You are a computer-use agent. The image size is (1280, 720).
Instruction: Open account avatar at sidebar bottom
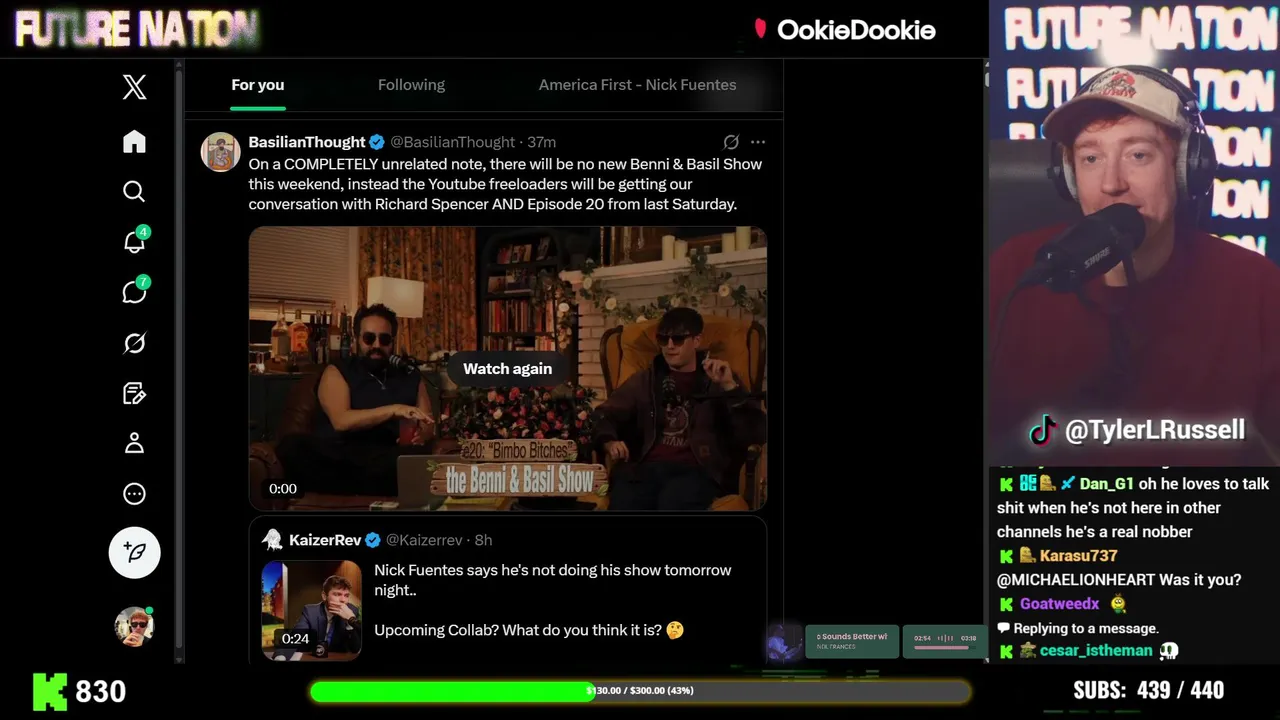(134, 626)
